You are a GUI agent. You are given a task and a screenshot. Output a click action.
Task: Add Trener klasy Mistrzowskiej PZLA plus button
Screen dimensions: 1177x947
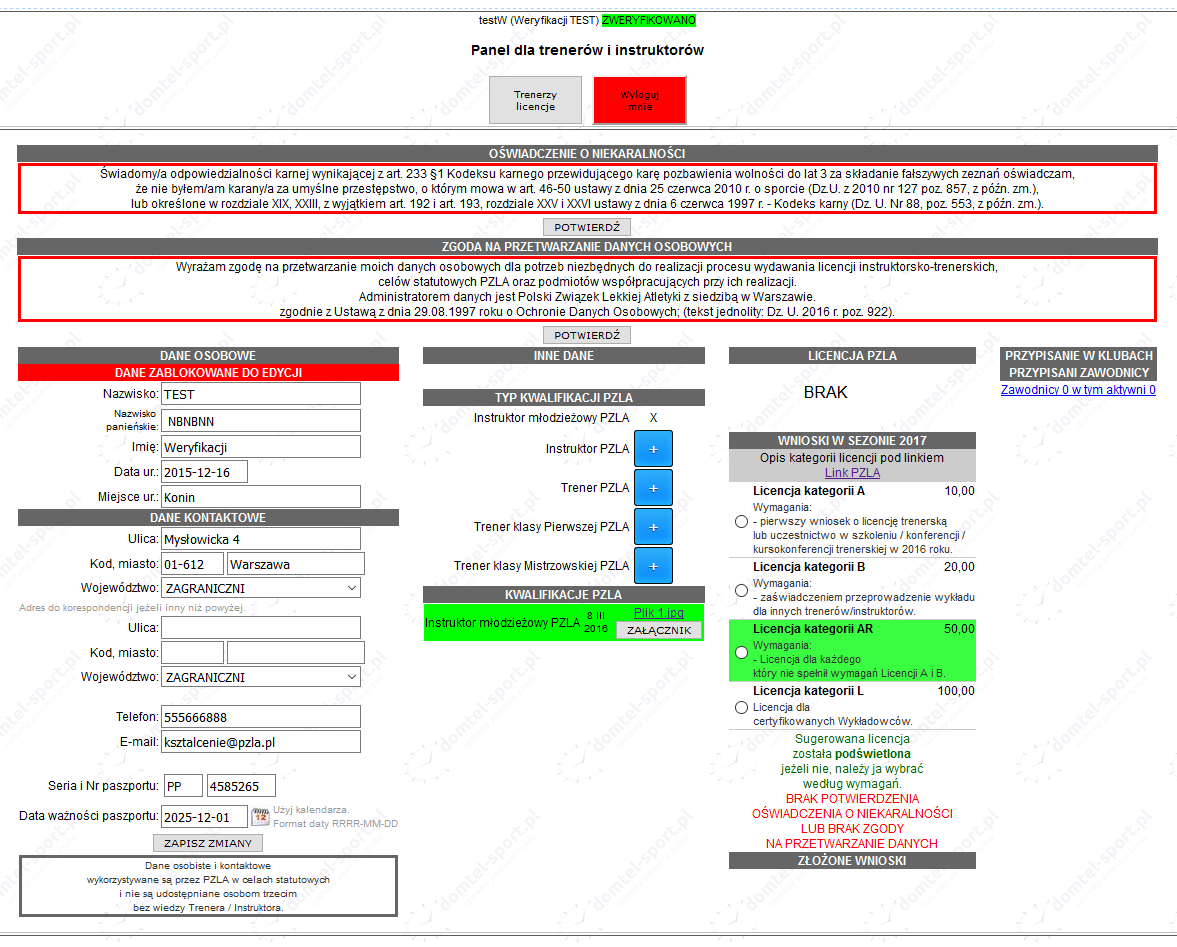click(653, 566)
